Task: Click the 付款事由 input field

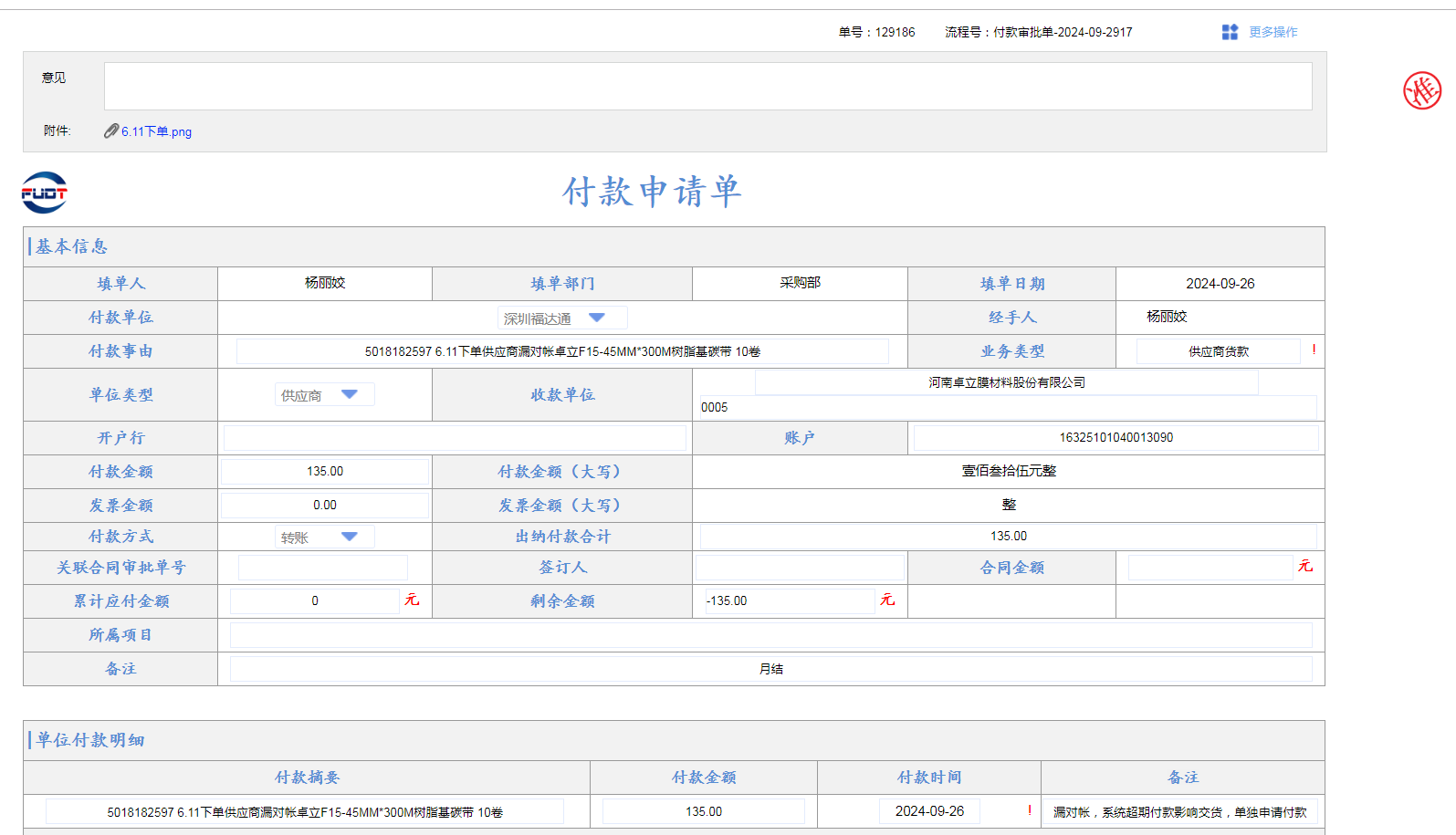Action: click(x=562, y=351)
